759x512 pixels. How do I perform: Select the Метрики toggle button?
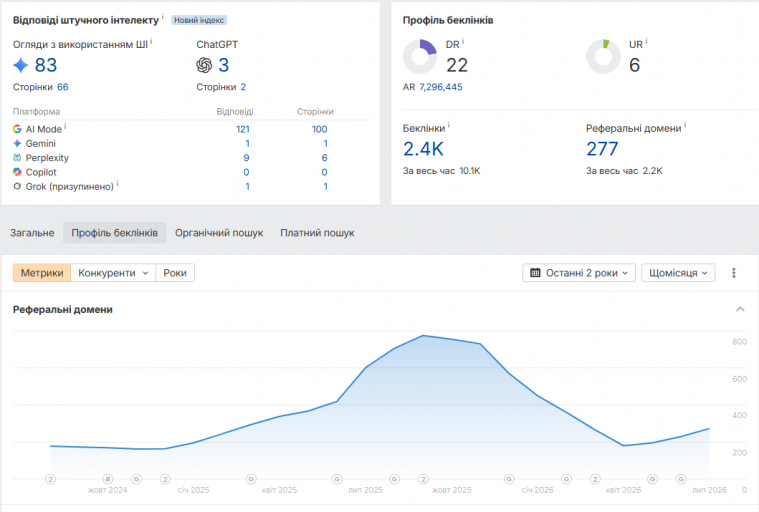[x=42, y=273]
